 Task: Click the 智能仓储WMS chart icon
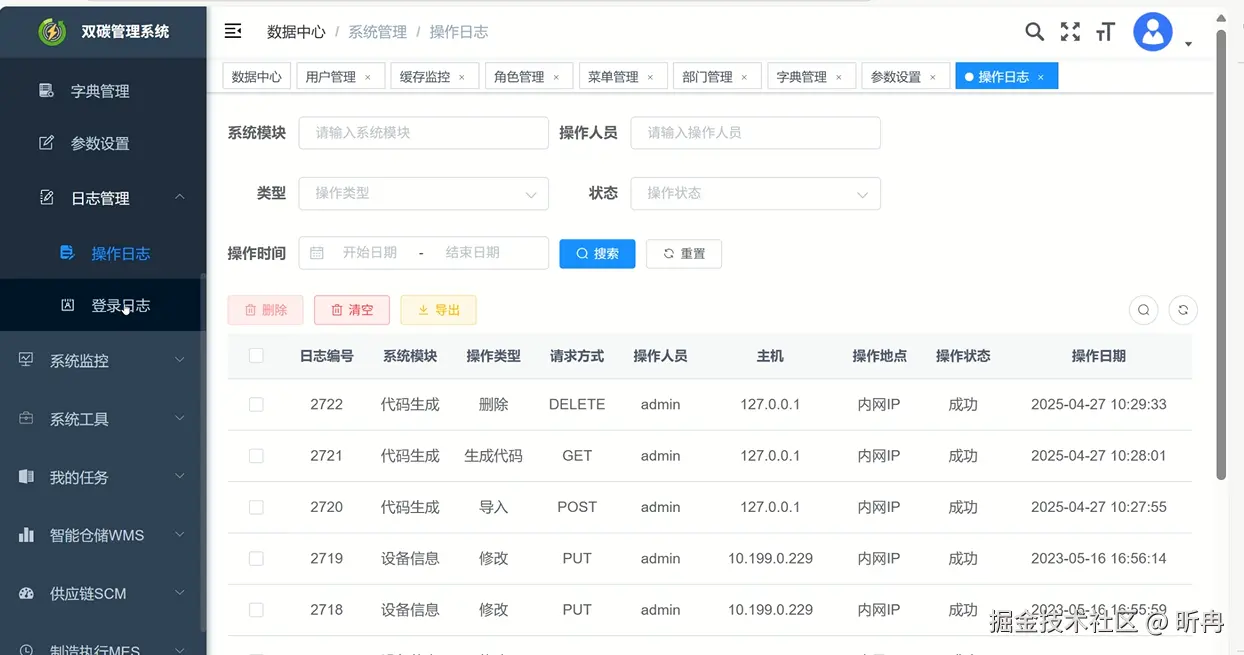(26, 535)
